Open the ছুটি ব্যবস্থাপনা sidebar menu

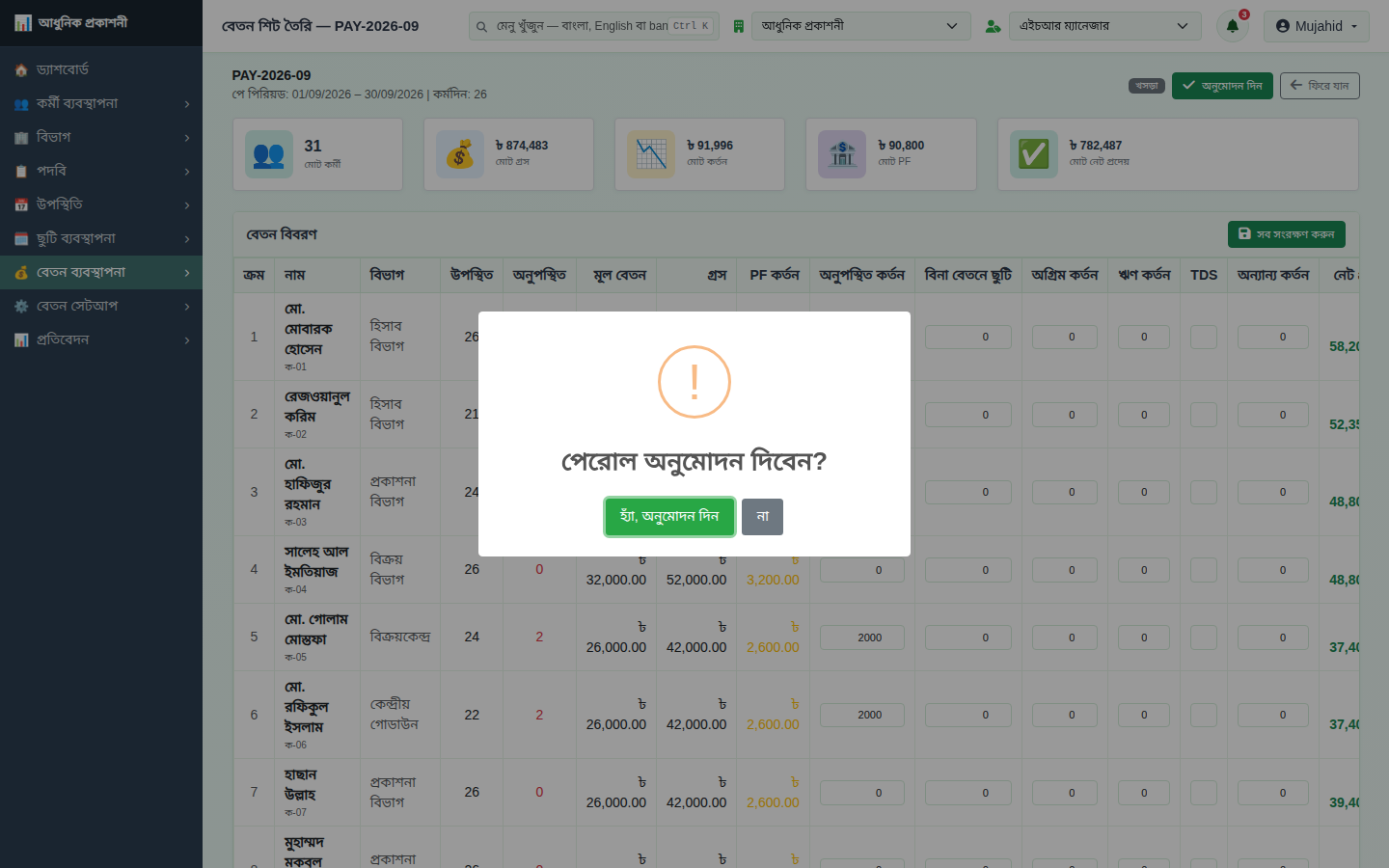pyautogui.click(x=101, y=238)
